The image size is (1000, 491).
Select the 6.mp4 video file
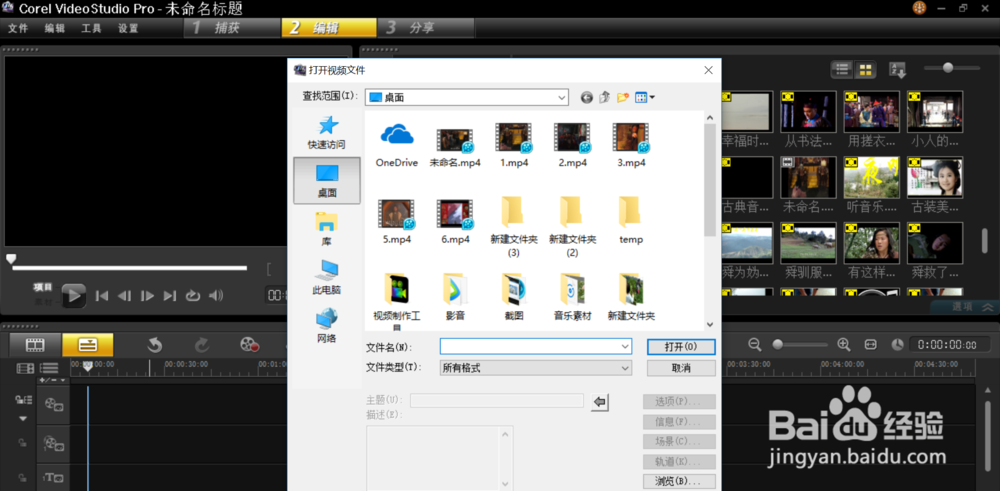(455, 222)
